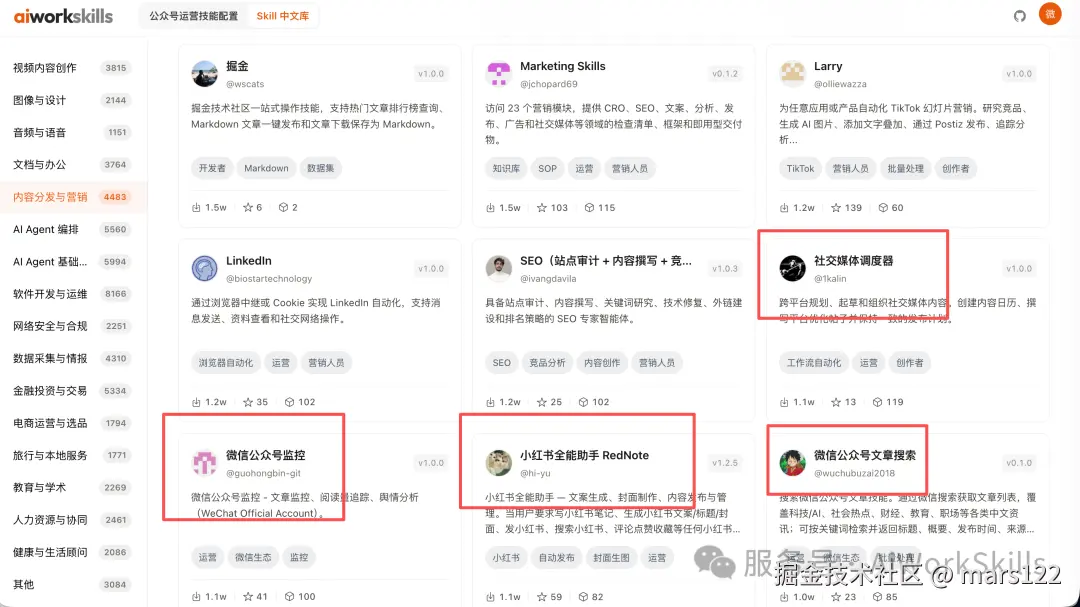1080x607 pixels.
Task: Click download icon on LinkedIn card
Action: (196, 402)
